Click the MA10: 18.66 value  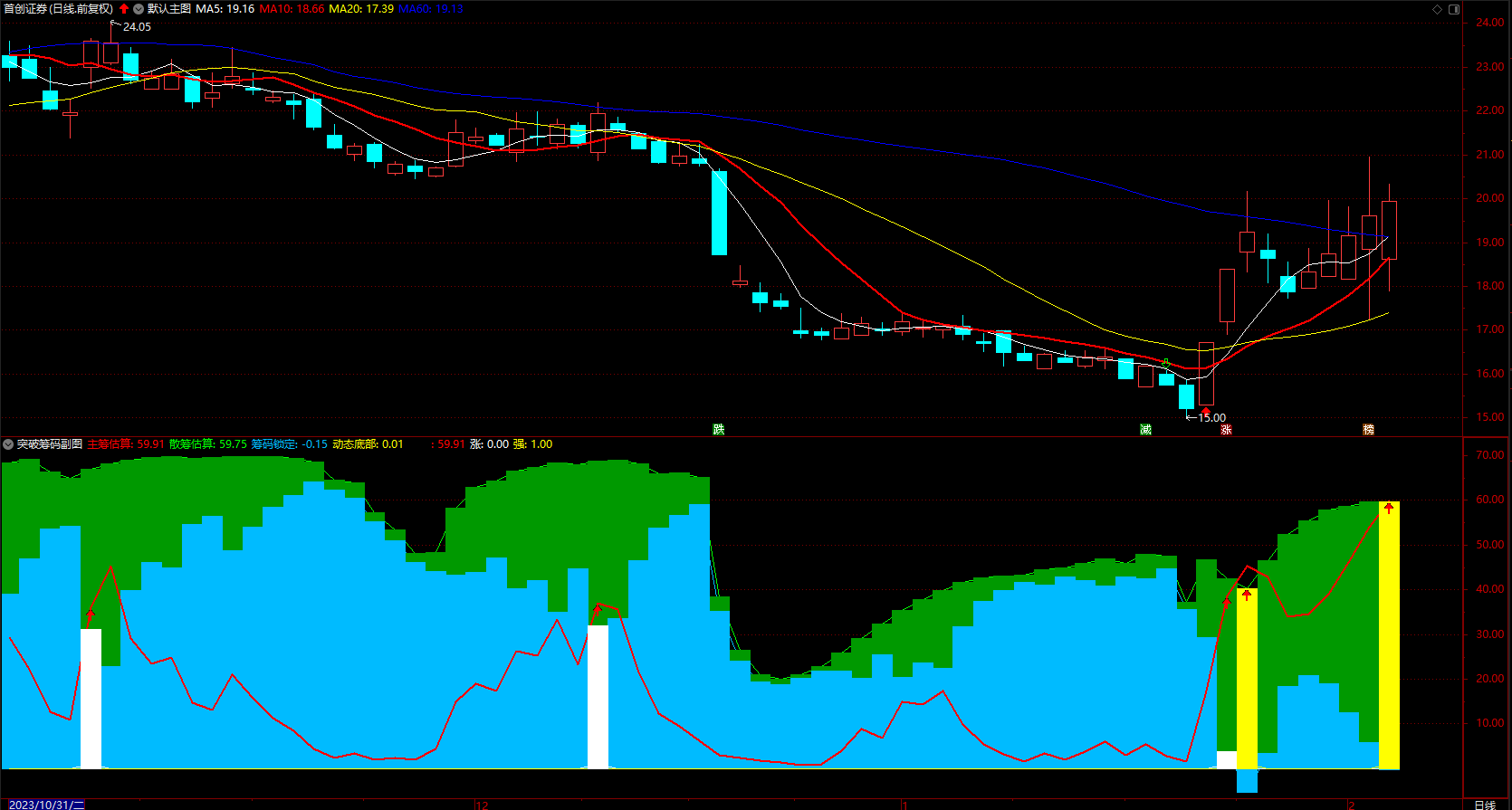pos(292,9)
